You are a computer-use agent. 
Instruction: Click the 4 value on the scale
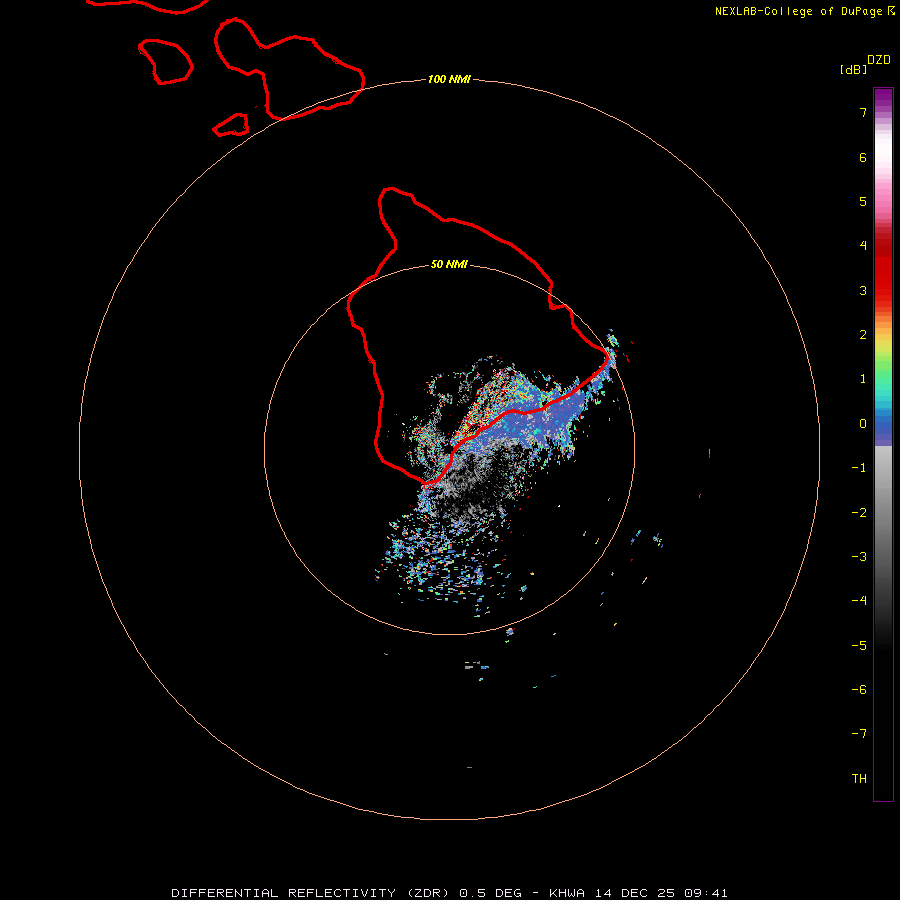pos(863,246)
